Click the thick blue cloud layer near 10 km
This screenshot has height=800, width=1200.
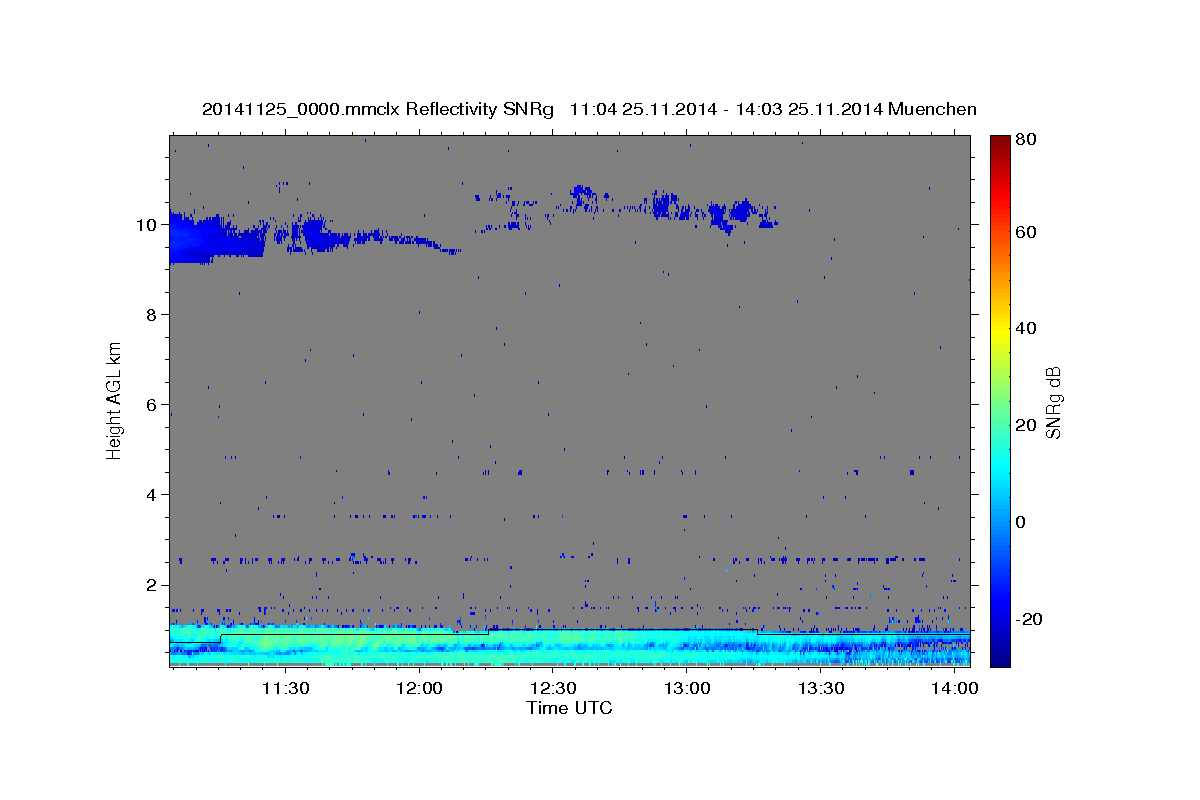tap(214, 238)
